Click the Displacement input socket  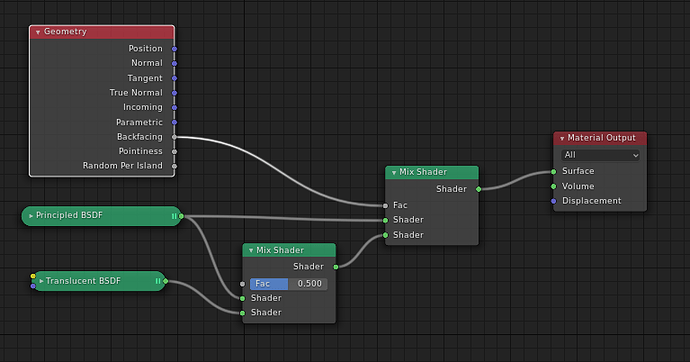click(x=554, y=201)
